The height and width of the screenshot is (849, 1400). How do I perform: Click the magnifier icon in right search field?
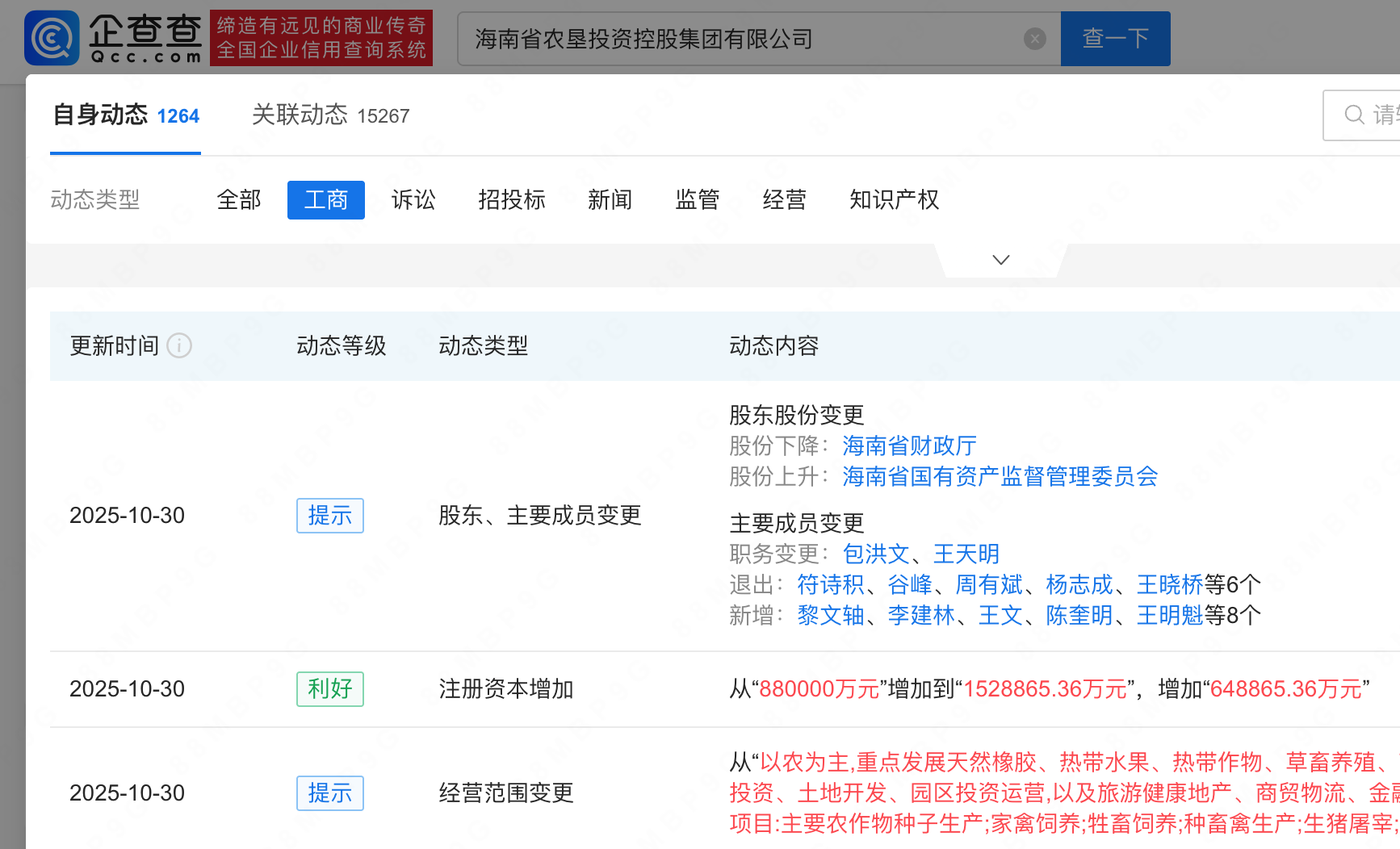[1354, 115]
